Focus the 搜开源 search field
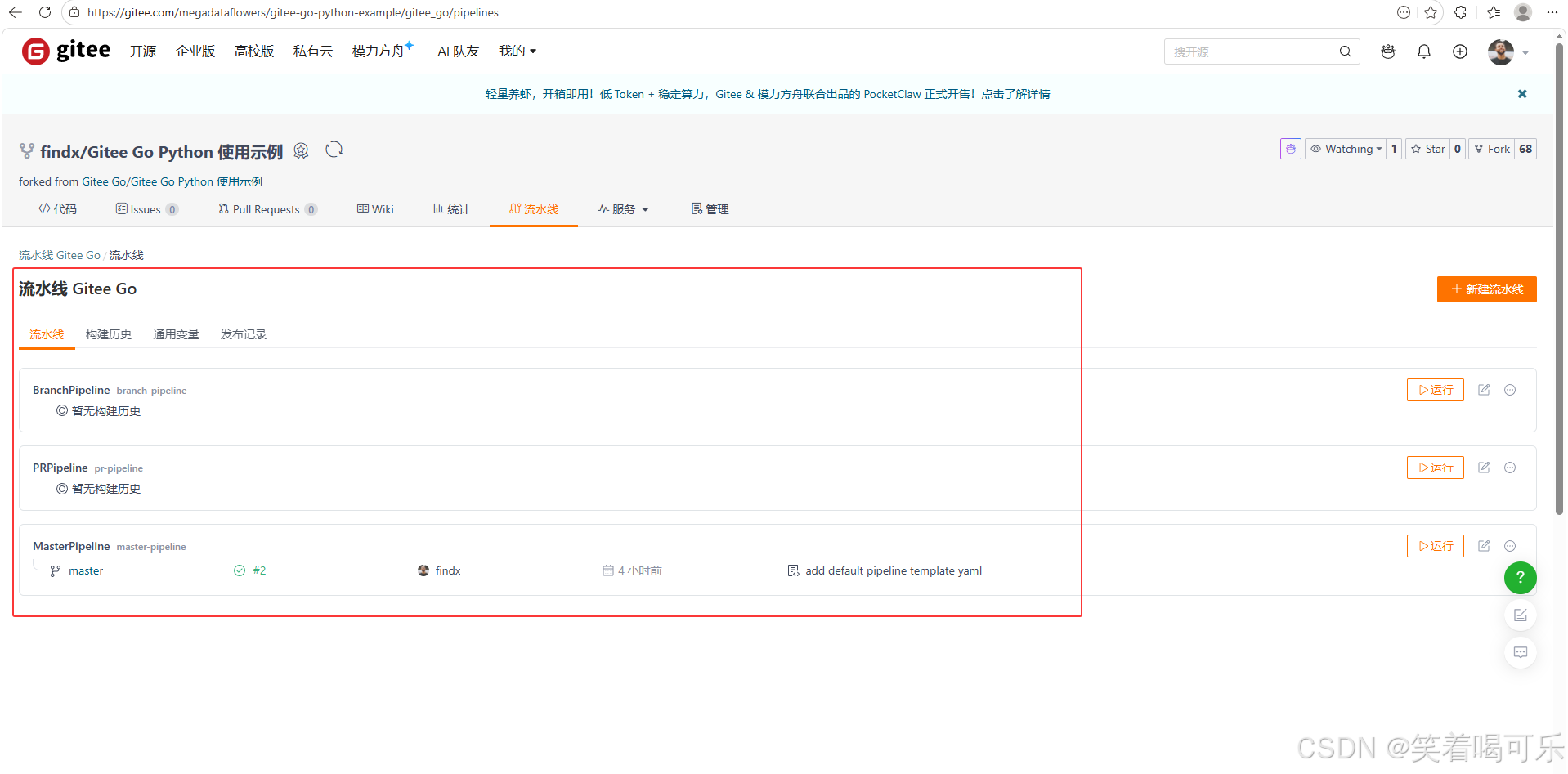The width and height of the screenshot is (1568, 774). tap(1251, 51)
